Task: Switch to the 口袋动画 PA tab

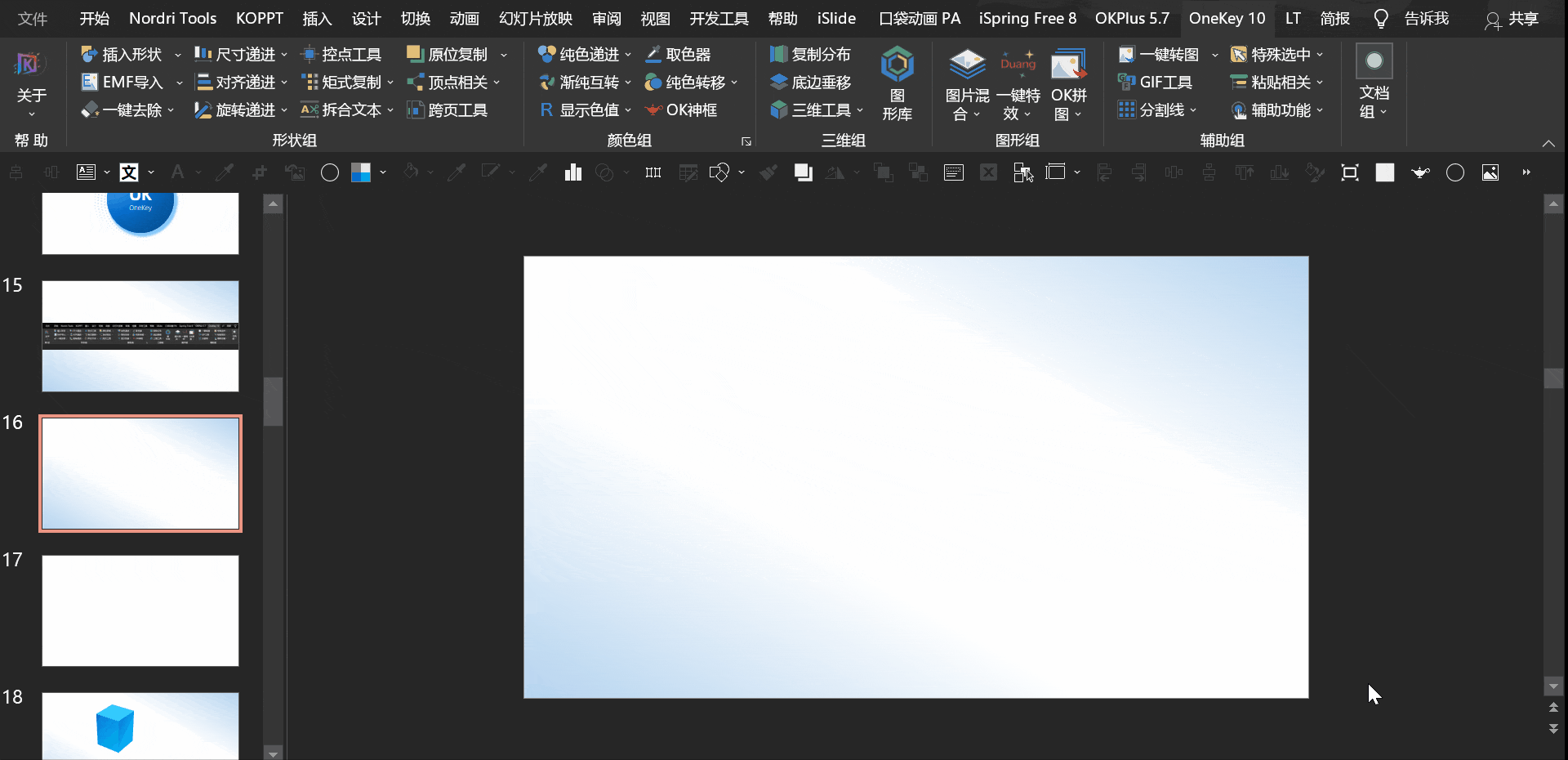Action: [x=920, y=19]
